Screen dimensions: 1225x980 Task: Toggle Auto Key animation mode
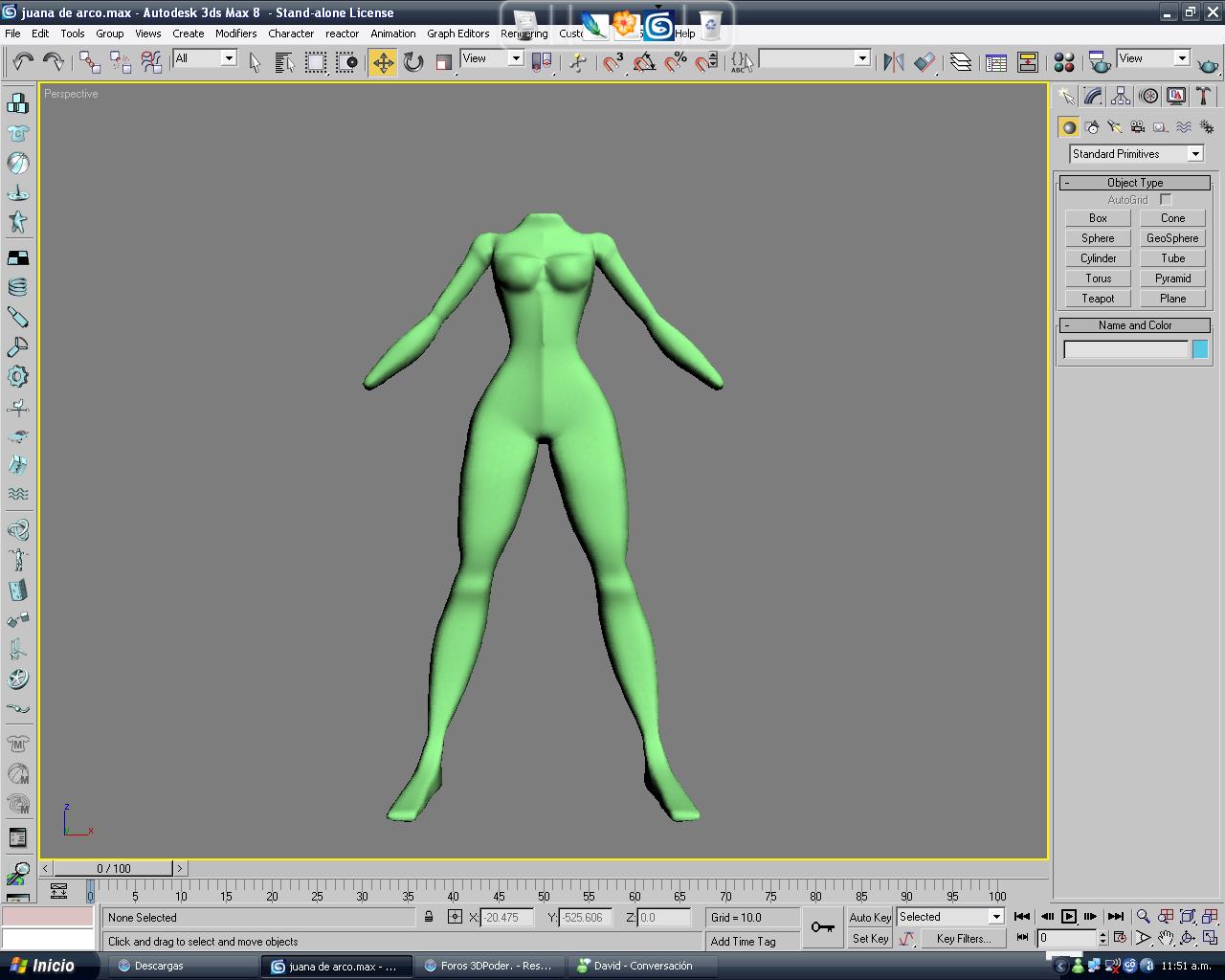(870, 917)
